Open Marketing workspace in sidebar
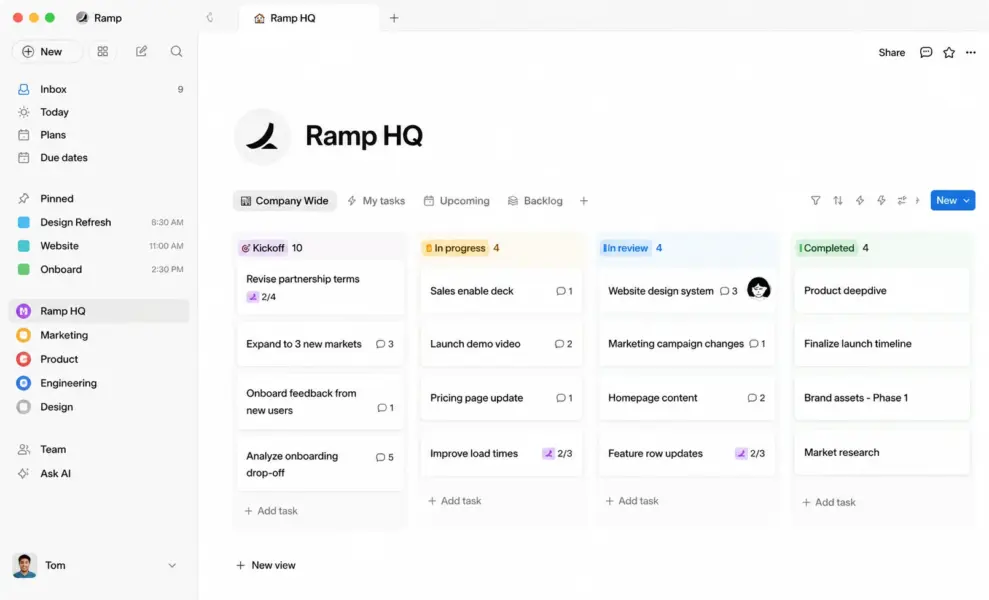The image size is (989, 600). pyautogui.click(x=100, y=335)
